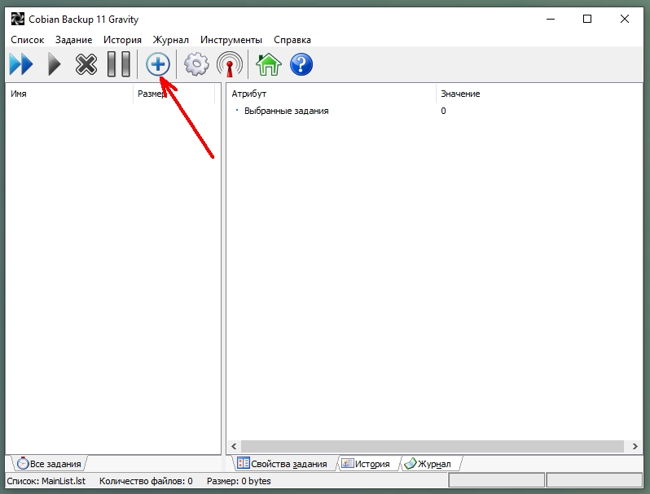The width and height of the screenshot is (650, 494).
Task: Switch to Все задания tab
Action: (x=50, y=464)
